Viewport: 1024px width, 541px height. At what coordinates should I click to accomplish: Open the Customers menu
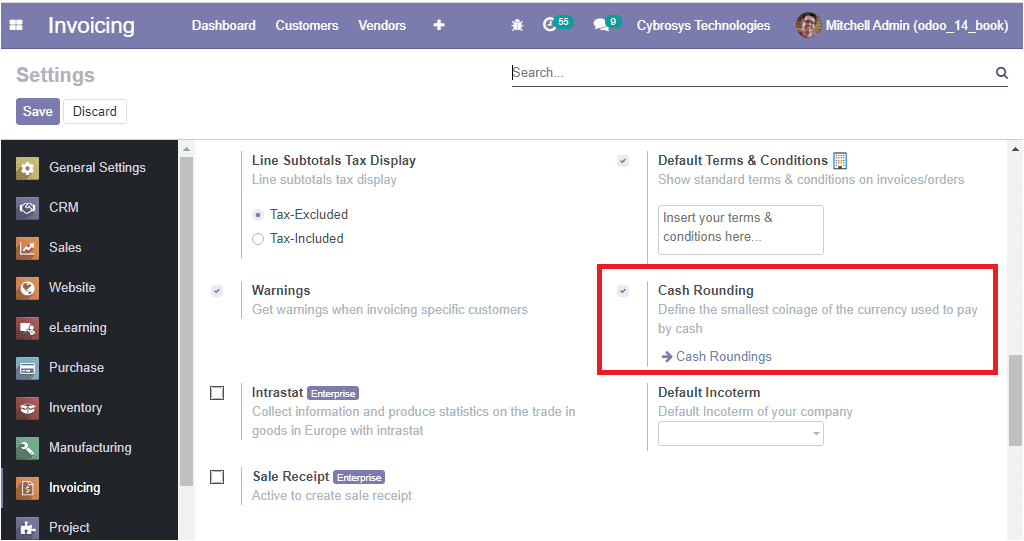point(306,25)
